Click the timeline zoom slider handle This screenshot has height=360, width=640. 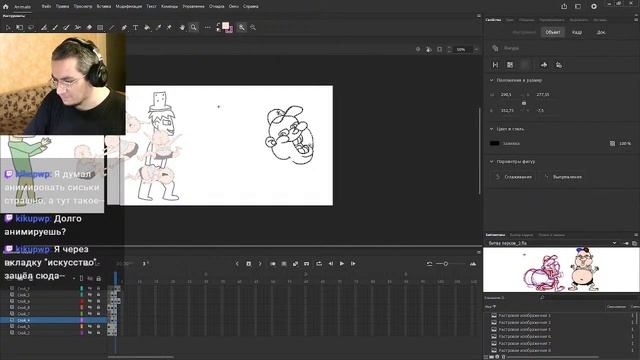click(x=446, y=264)
